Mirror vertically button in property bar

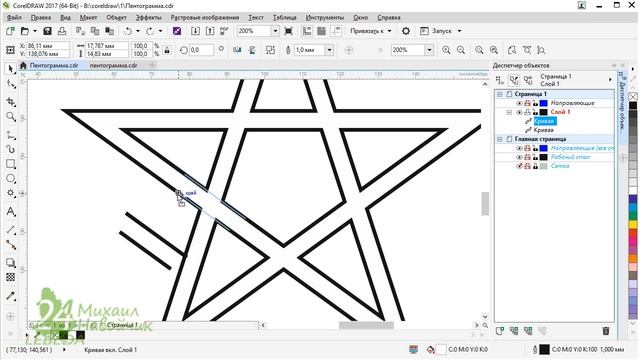coord(252,50)
